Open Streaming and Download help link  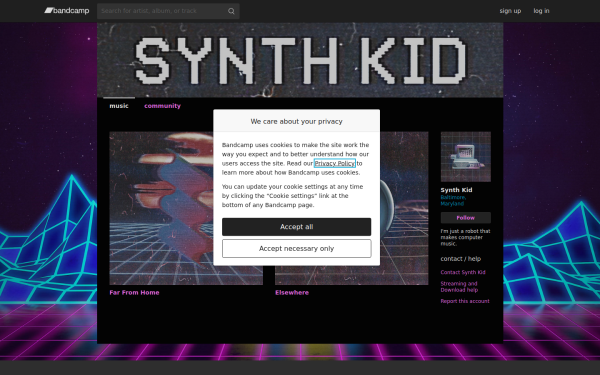coord(459,287)
